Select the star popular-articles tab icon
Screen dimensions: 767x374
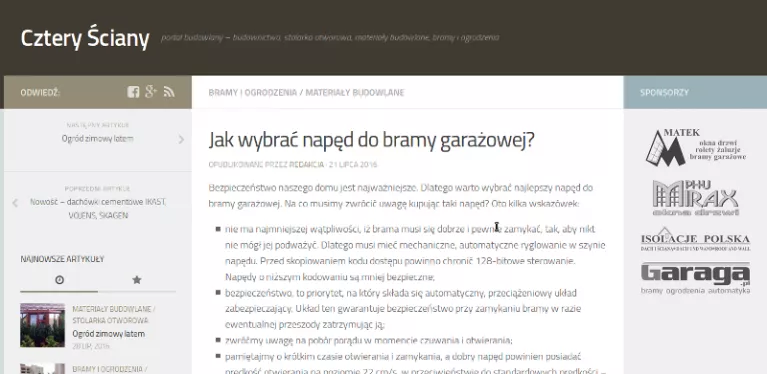click(x=137, y=280)
